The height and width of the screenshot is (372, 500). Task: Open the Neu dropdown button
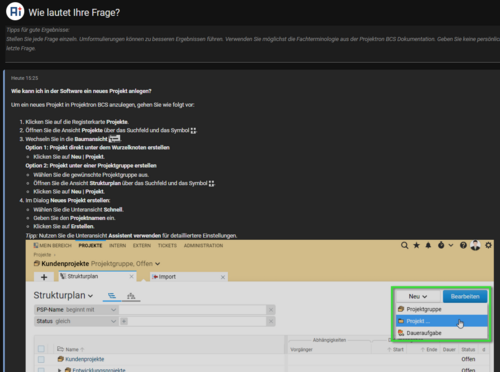[418, 296]
